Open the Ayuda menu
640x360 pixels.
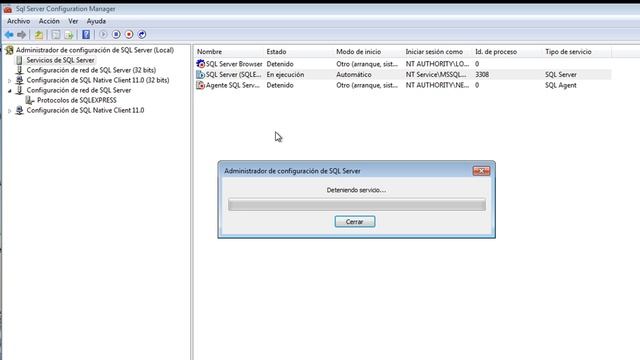tap(96, 21)
